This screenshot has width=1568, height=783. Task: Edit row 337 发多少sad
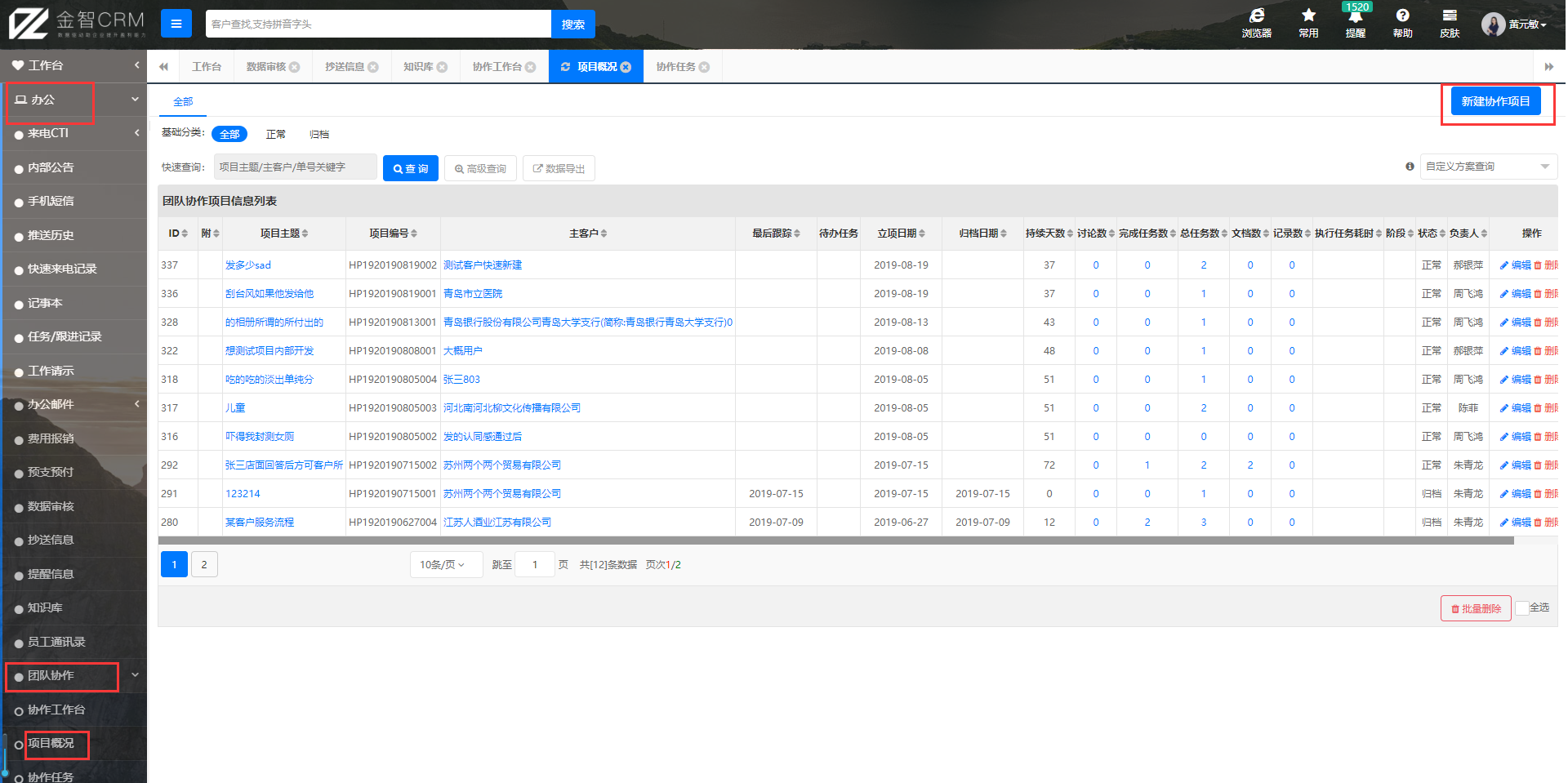click(x=1516, y=265)
